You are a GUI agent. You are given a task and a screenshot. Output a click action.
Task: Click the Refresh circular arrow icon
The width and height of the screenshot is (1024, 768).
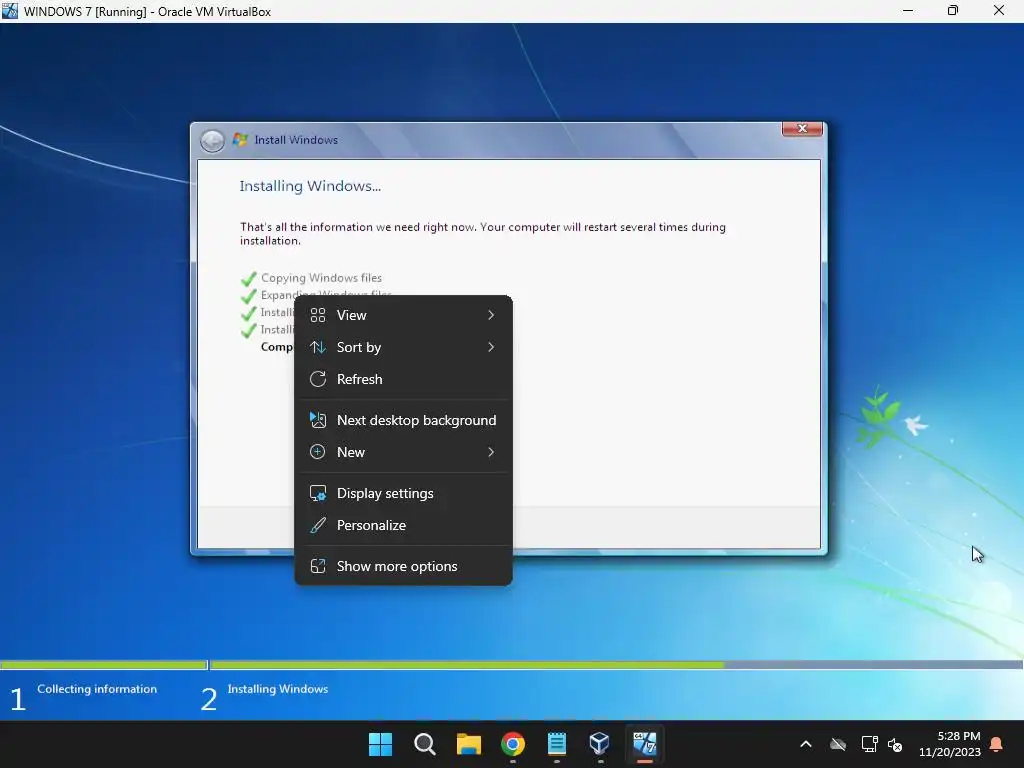click(x=318, y=379)
